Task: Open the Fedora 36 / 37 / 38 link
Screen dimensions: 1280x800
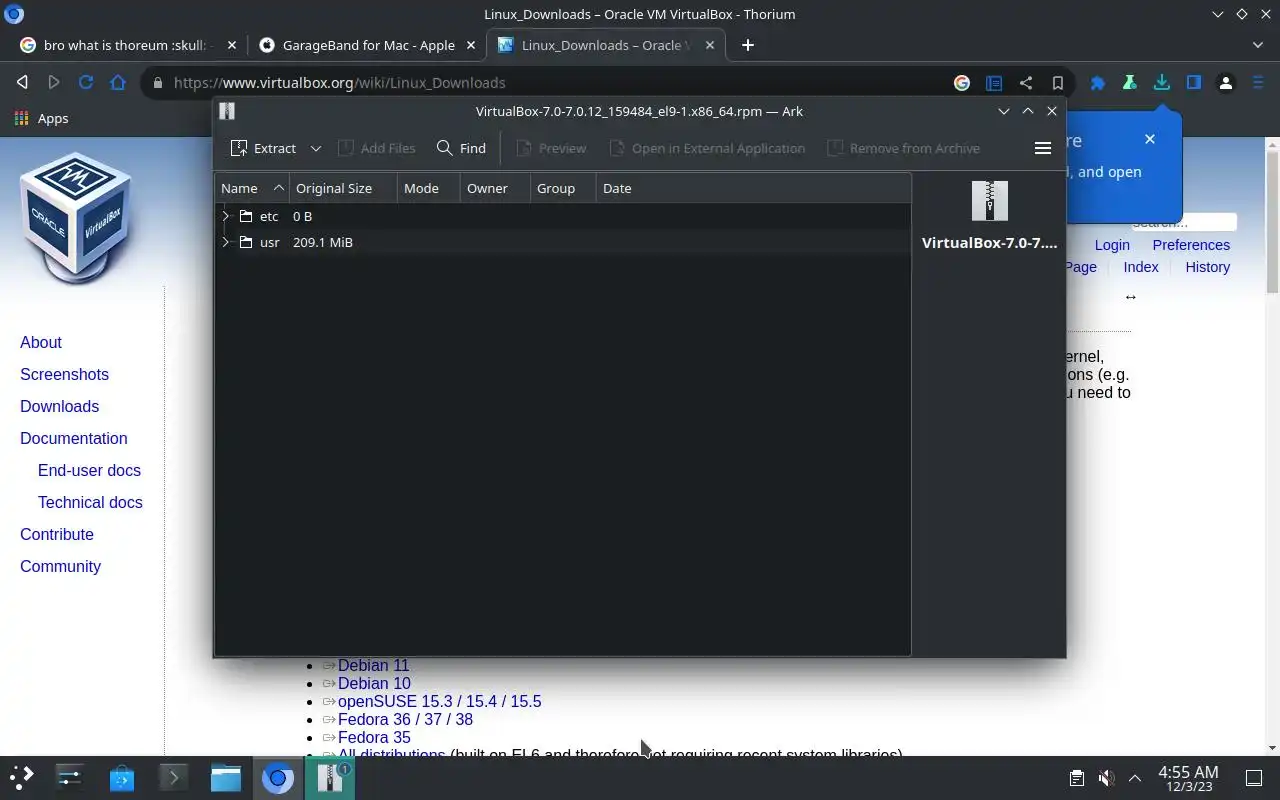Action: click(405, 720)
